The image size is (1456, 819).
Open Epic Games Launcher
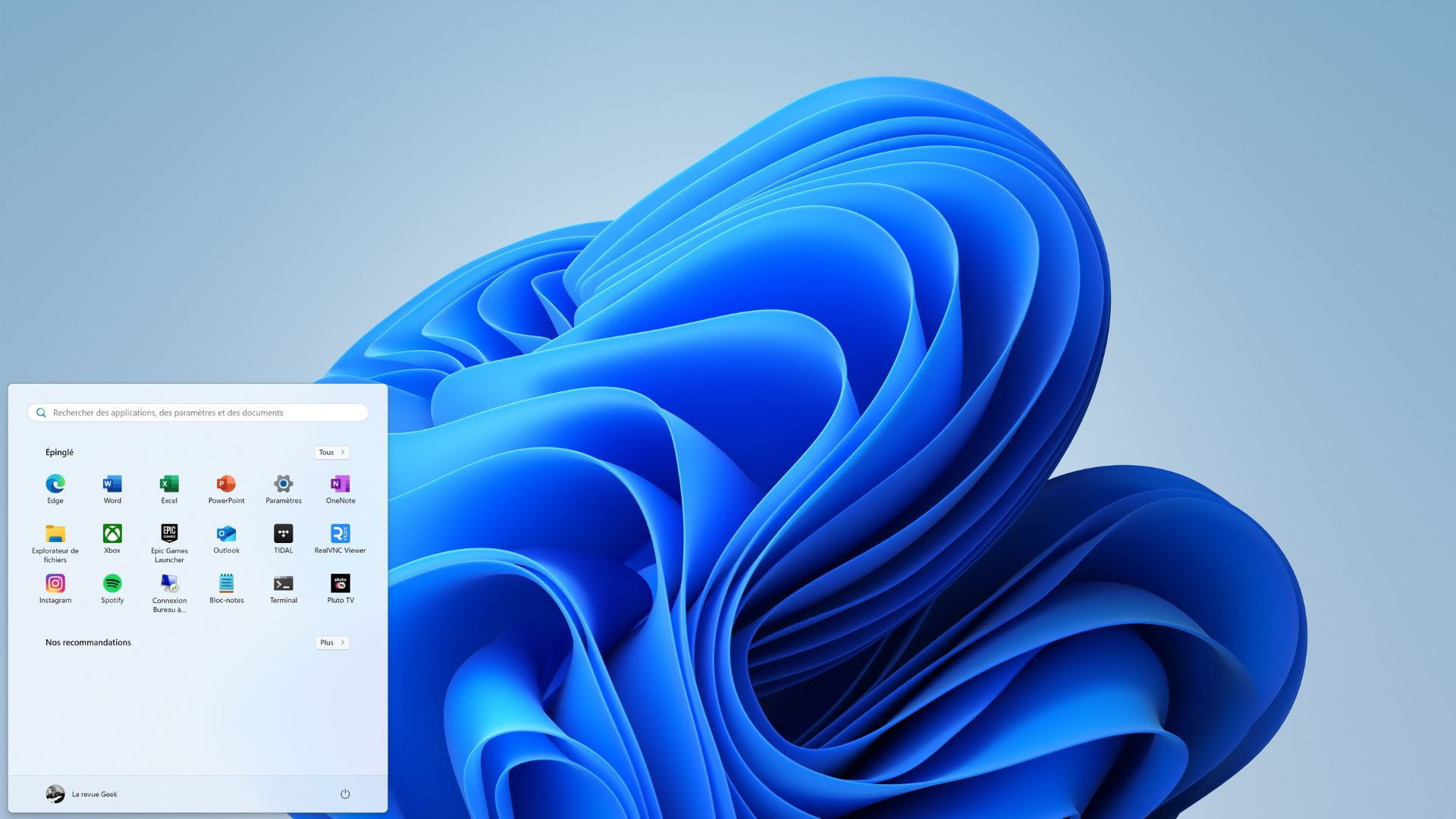click(169, 535)
